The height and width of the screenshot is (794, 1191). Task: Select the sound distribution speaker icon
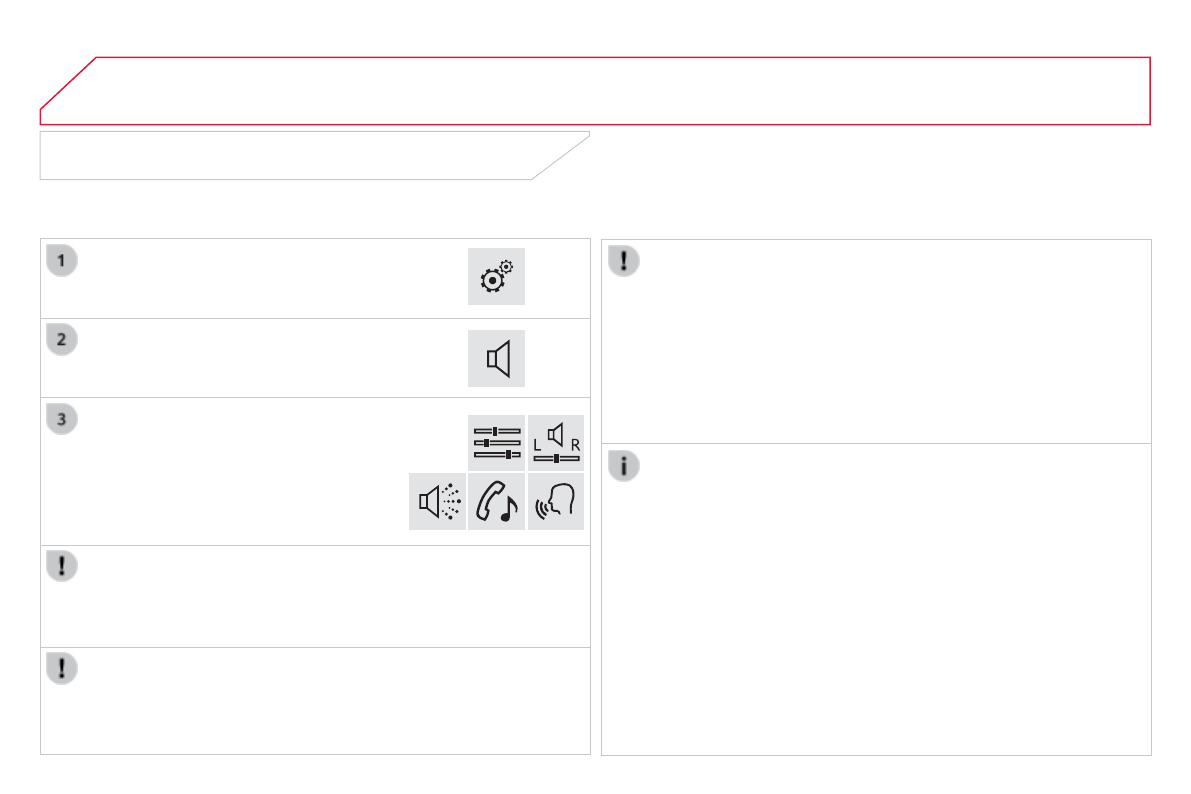437,502
